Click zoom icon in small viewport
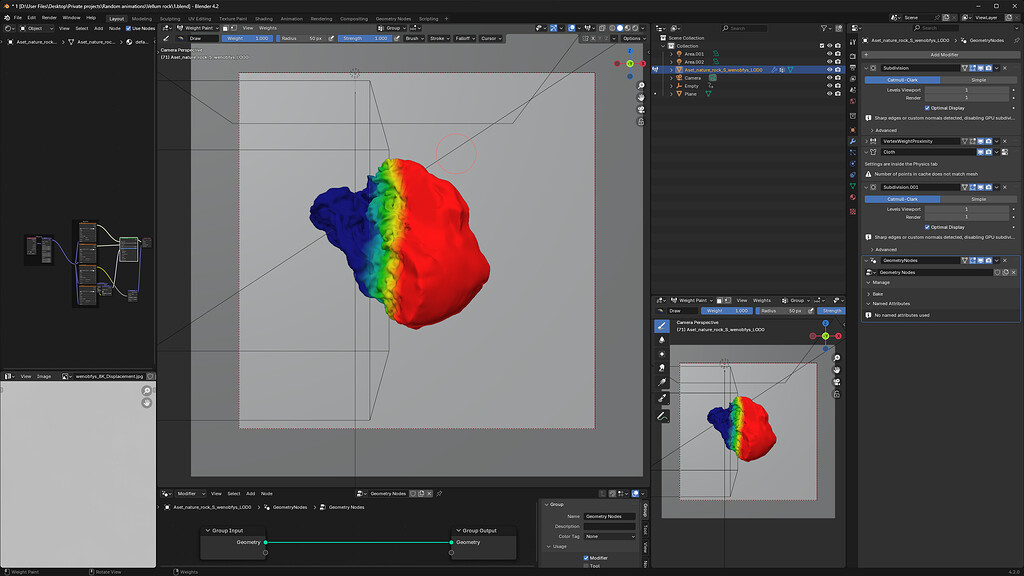This screenshot has width=1024, height=576. (x=837, y=358)
